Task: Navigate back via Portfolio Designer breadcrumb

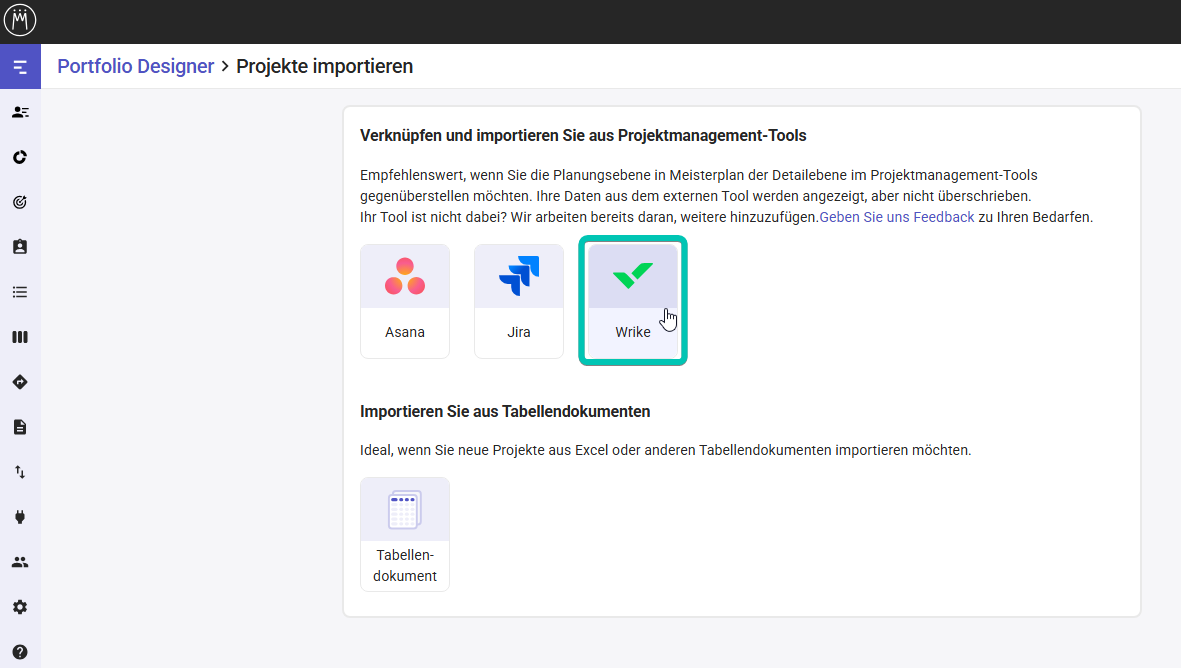Action: click(x=136, y=66)
